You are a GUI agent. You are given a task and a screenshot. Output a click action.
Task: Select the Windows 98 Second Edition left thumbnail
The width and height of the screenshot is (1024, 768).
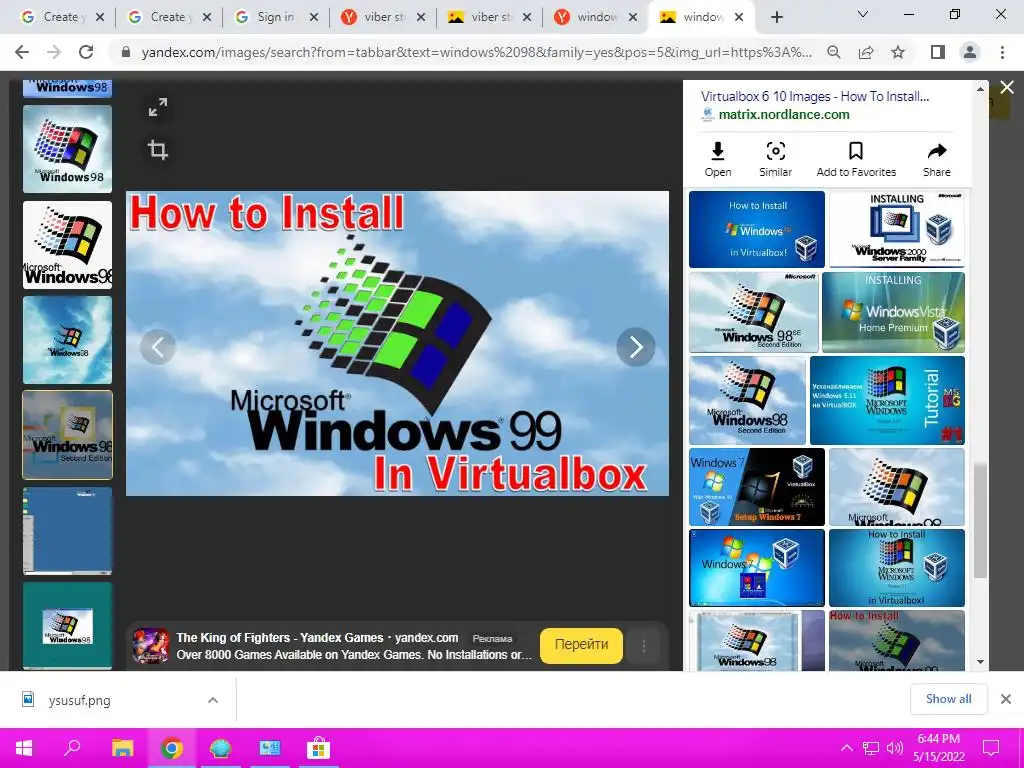tap(67, 435)
